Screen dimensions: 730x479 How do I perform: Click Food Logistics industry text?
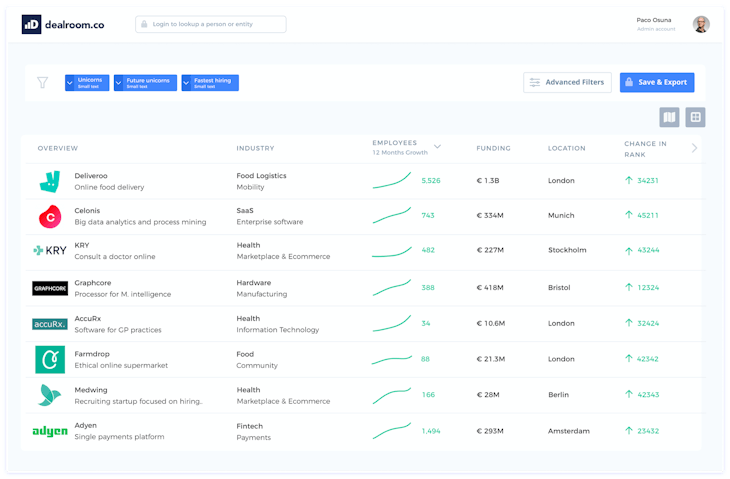coord(261,176)
